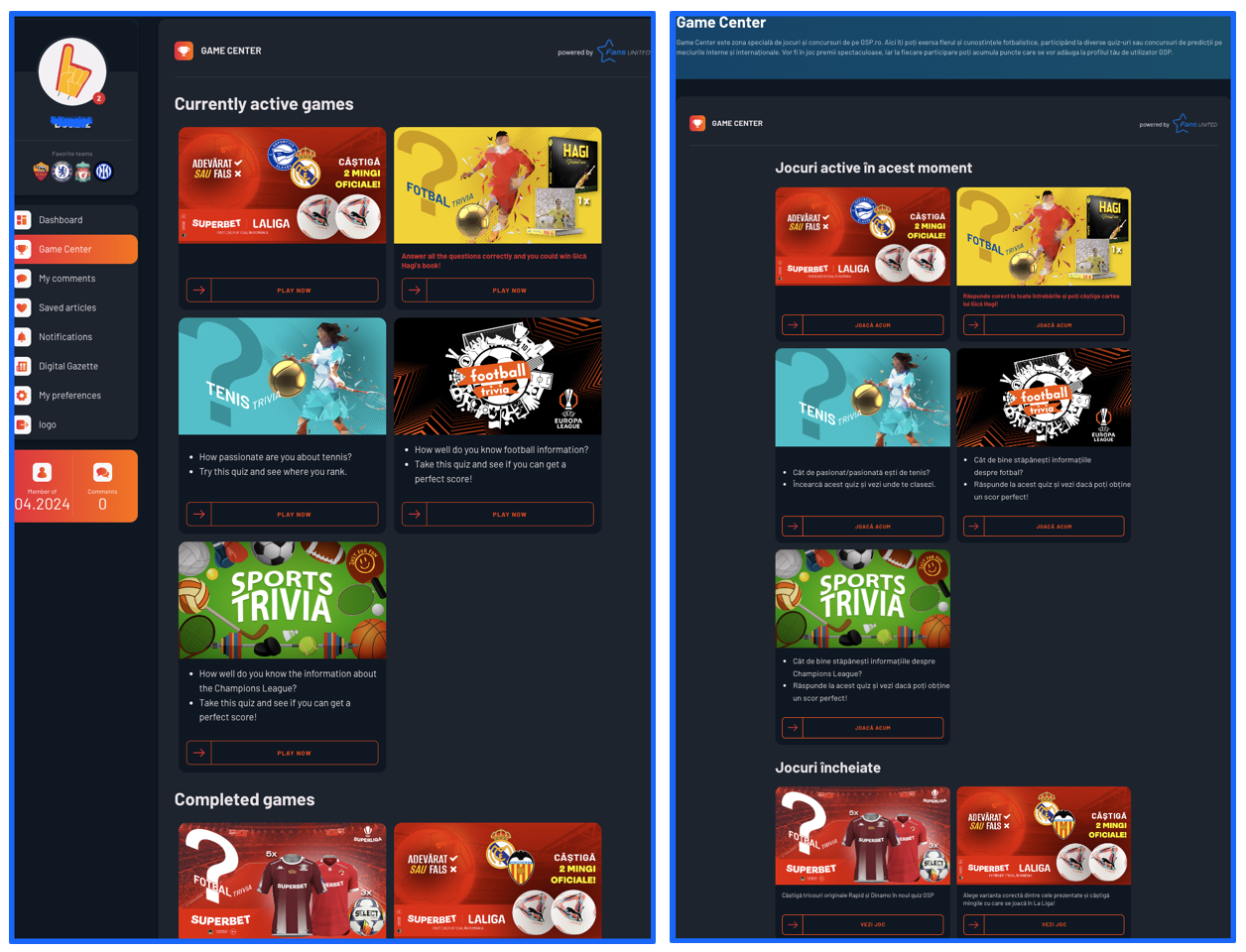This screenshot has height=952, width=1246.
Task: Open the Europa League trivia banner in Romanian panel
Action: click(1044, 398)
